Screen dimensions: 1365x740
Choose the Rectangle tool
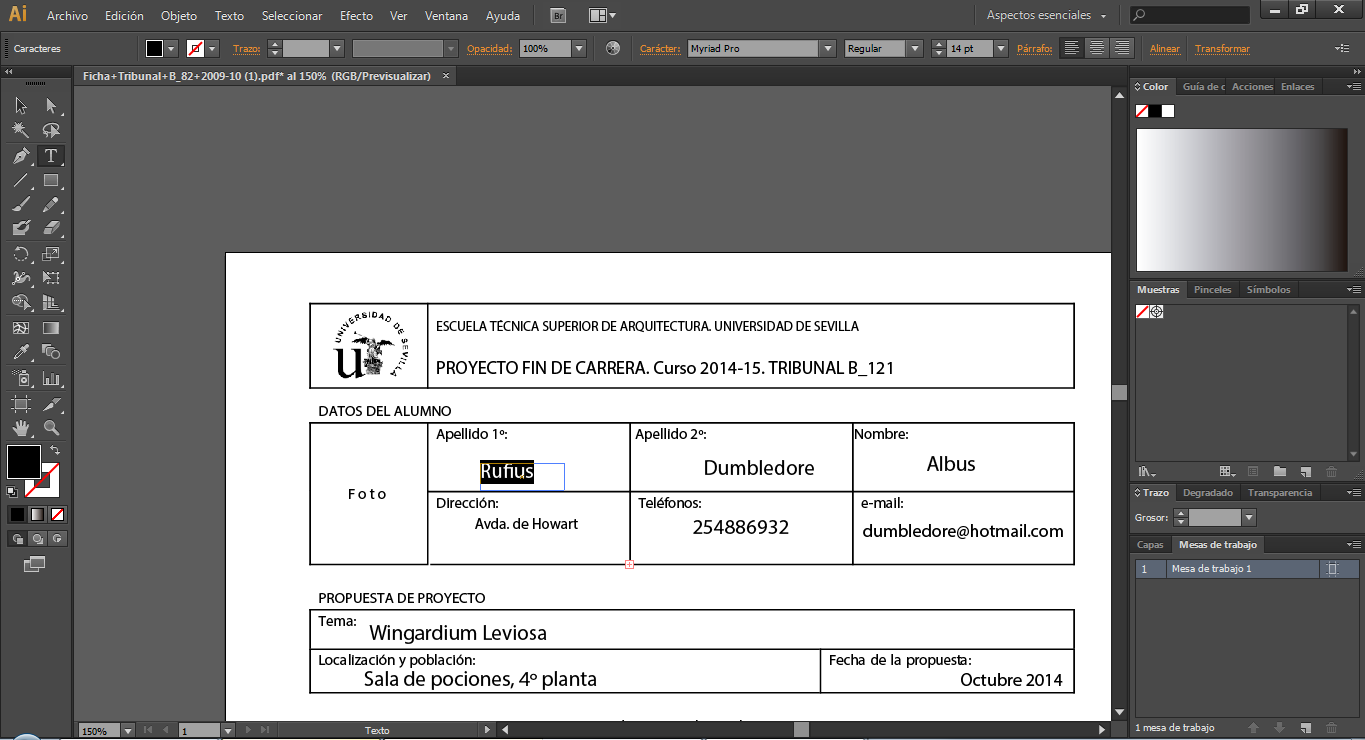click(52, 180)
